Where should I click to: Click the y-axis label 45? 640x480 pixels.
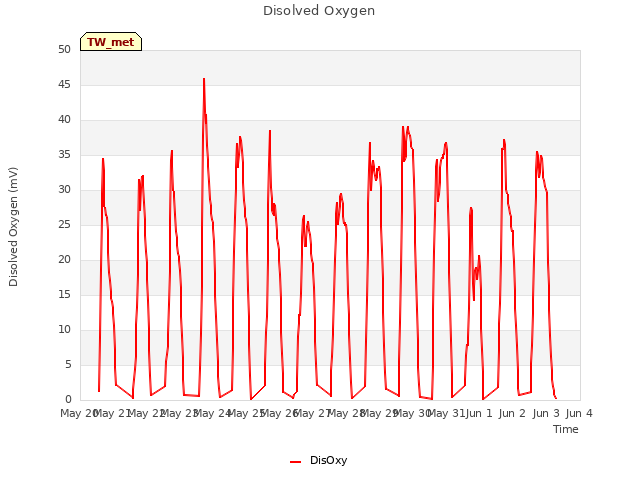[64, 84]
